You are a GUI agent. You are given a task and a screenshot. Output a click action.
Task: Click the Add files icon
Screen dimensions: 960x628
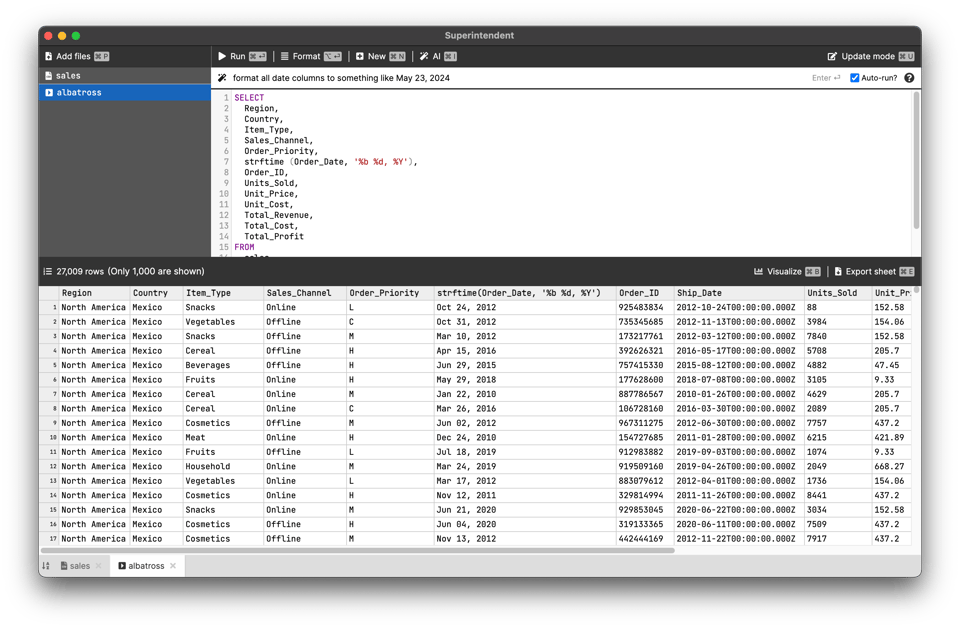point(48,57)
